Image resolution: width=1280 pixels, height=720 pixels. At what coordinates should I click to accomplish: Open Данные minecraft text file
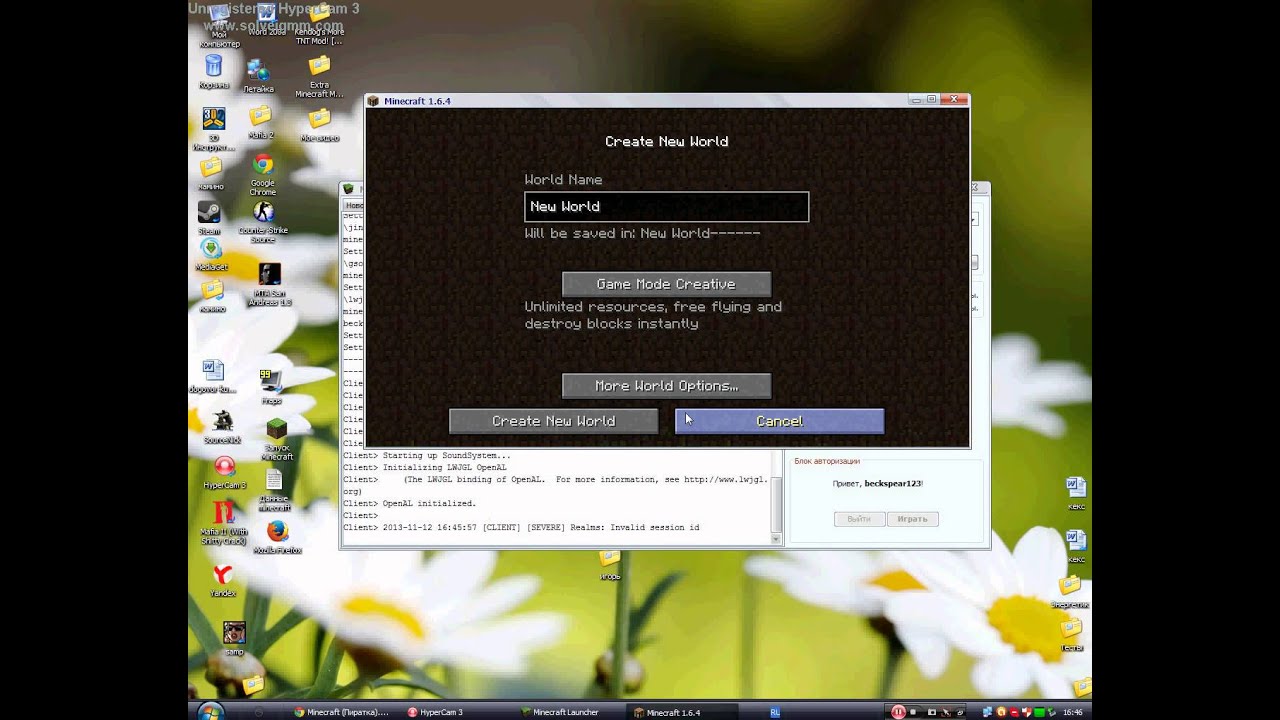point(274,490)
